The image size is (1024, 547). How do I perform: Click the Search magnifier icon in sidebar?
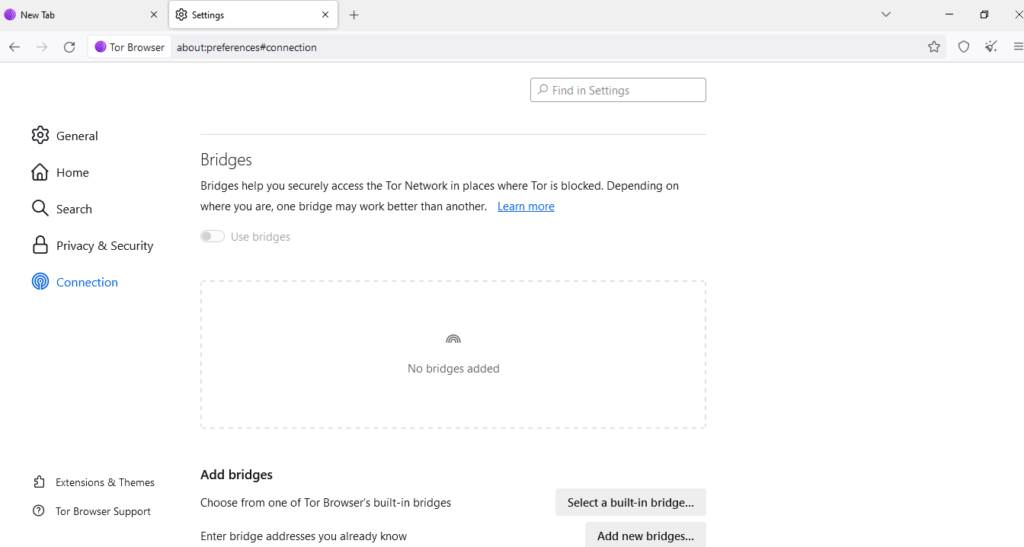[40, 208]
